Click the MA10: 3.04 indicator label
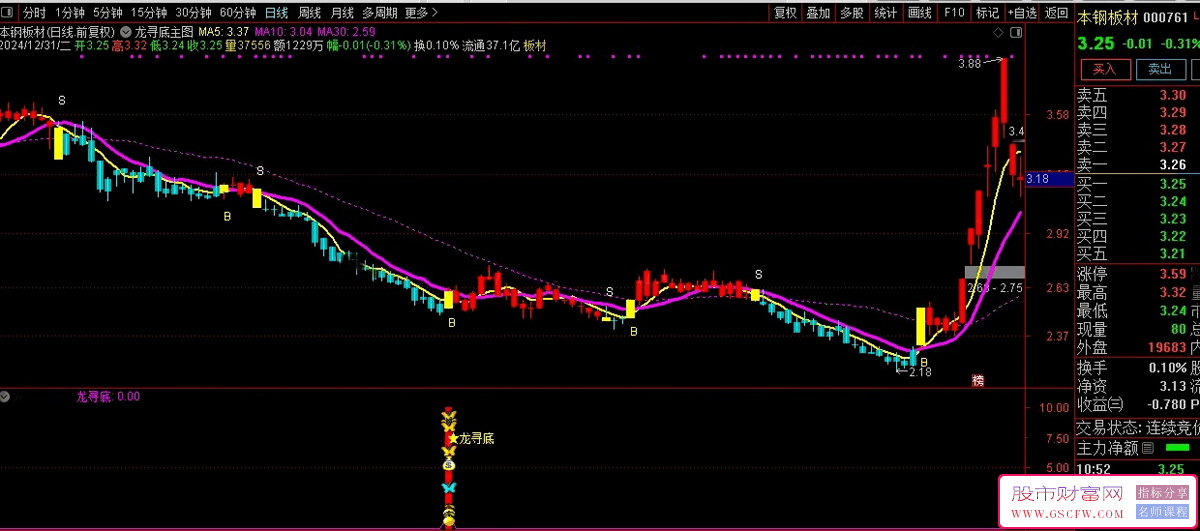This screenshot has height=531, width=1200. (285, 32)
